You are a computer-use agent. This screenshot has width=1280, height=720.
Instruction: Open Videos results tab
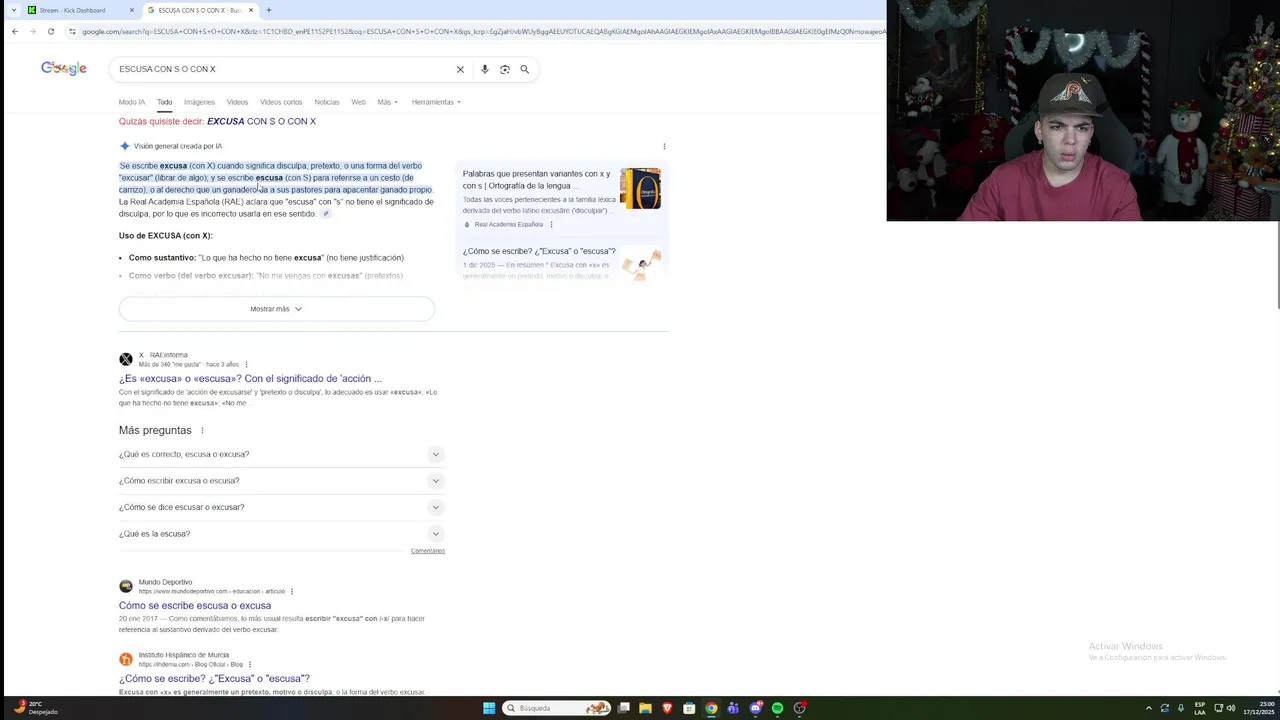237,102
